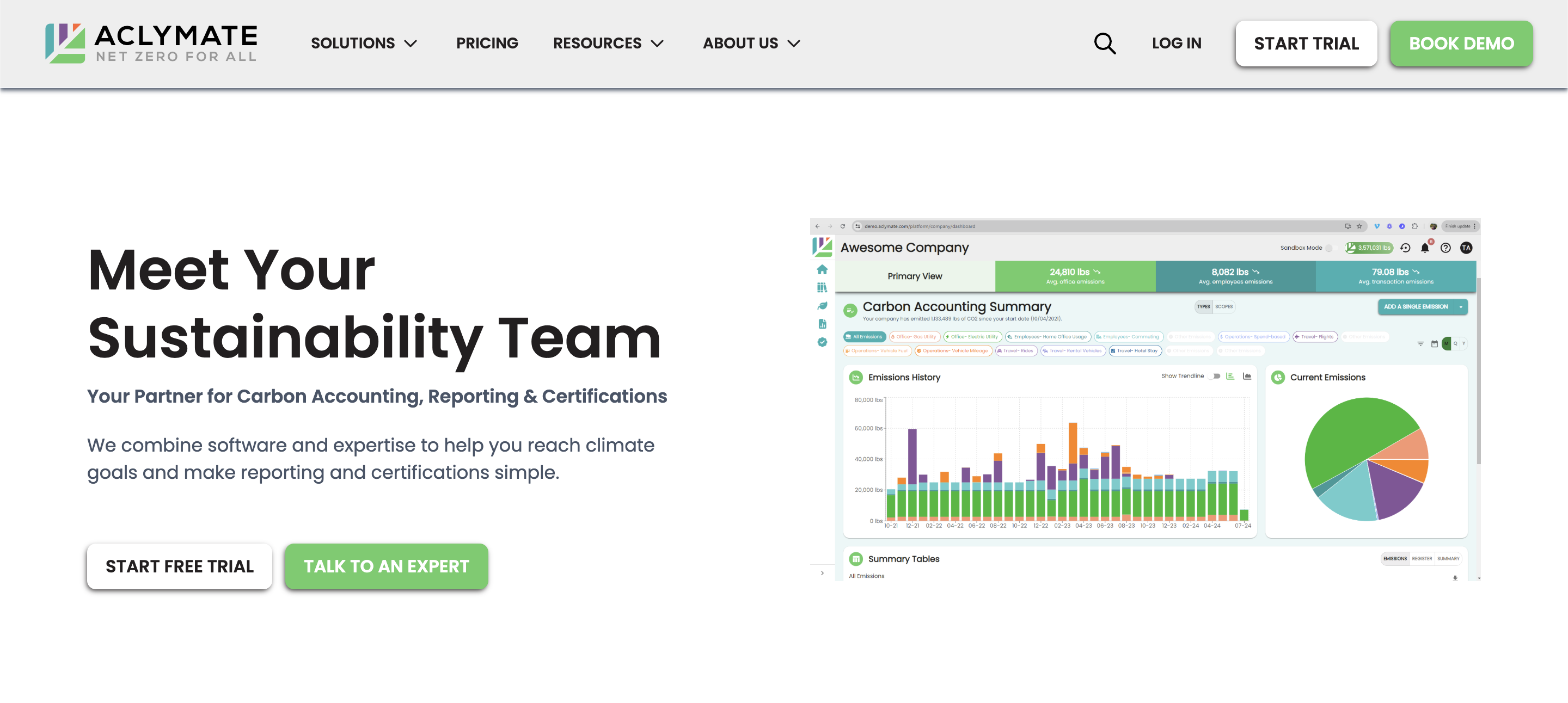Expand the Resources dropdown menu
Screen dimensions: 1568x703
pos(608,43)
